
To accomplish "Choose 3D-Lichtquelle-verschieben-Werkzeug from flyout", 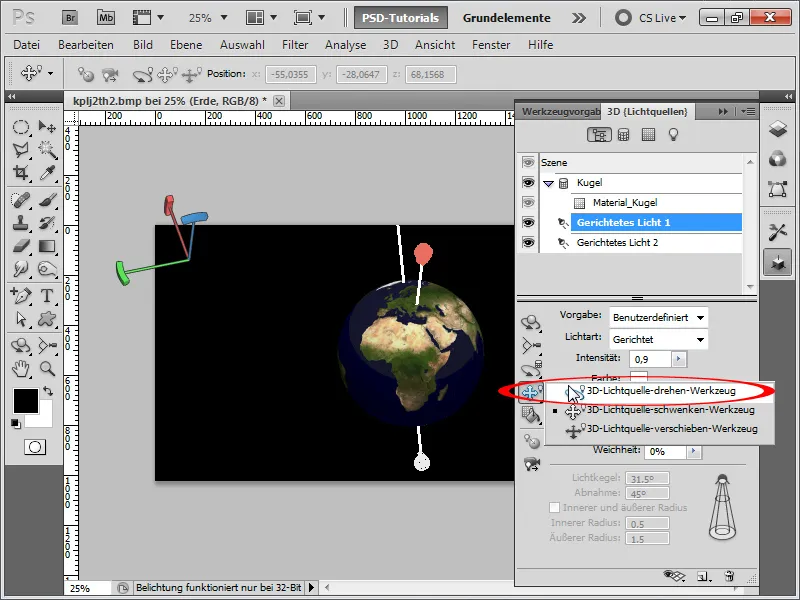I will tap(660, 429).
